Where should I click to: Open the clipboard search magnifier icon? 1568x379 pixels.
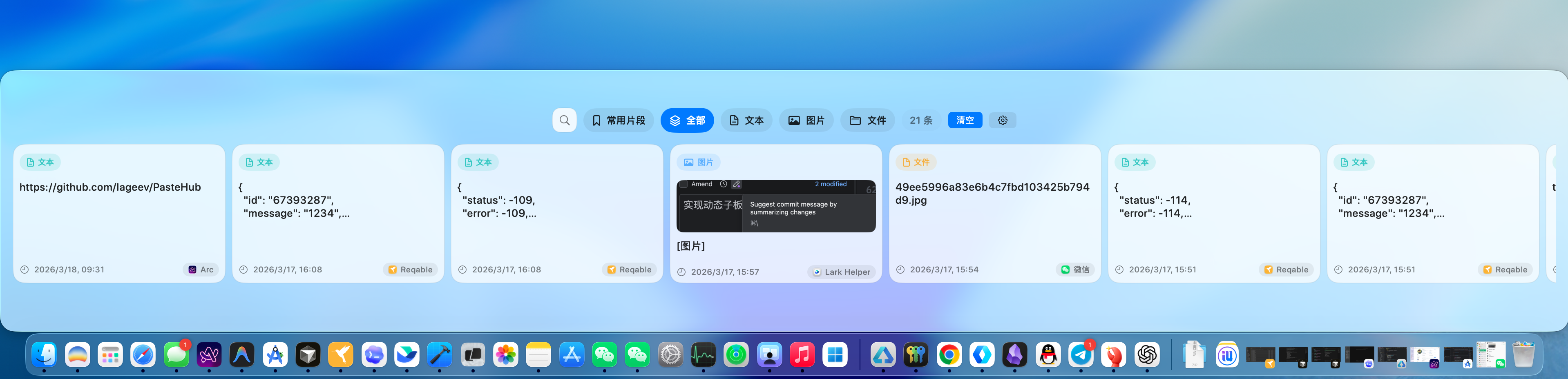[564, 120]
